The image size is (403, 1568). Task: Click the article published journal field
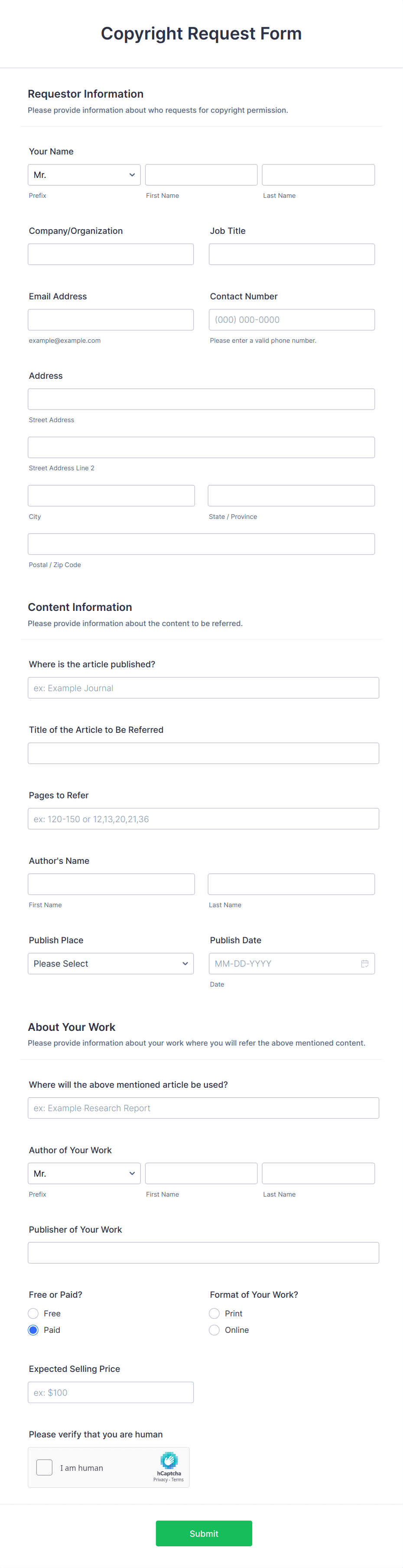pyautogui.click(x=203, y=687)
